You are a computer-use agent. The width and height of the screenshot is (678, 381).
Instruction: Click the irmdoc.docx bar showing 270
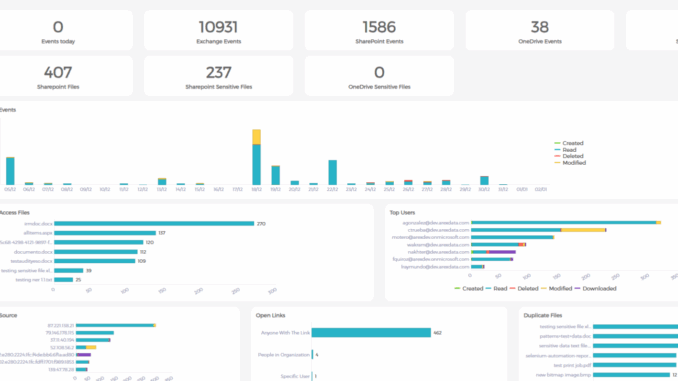click(154, 224)
